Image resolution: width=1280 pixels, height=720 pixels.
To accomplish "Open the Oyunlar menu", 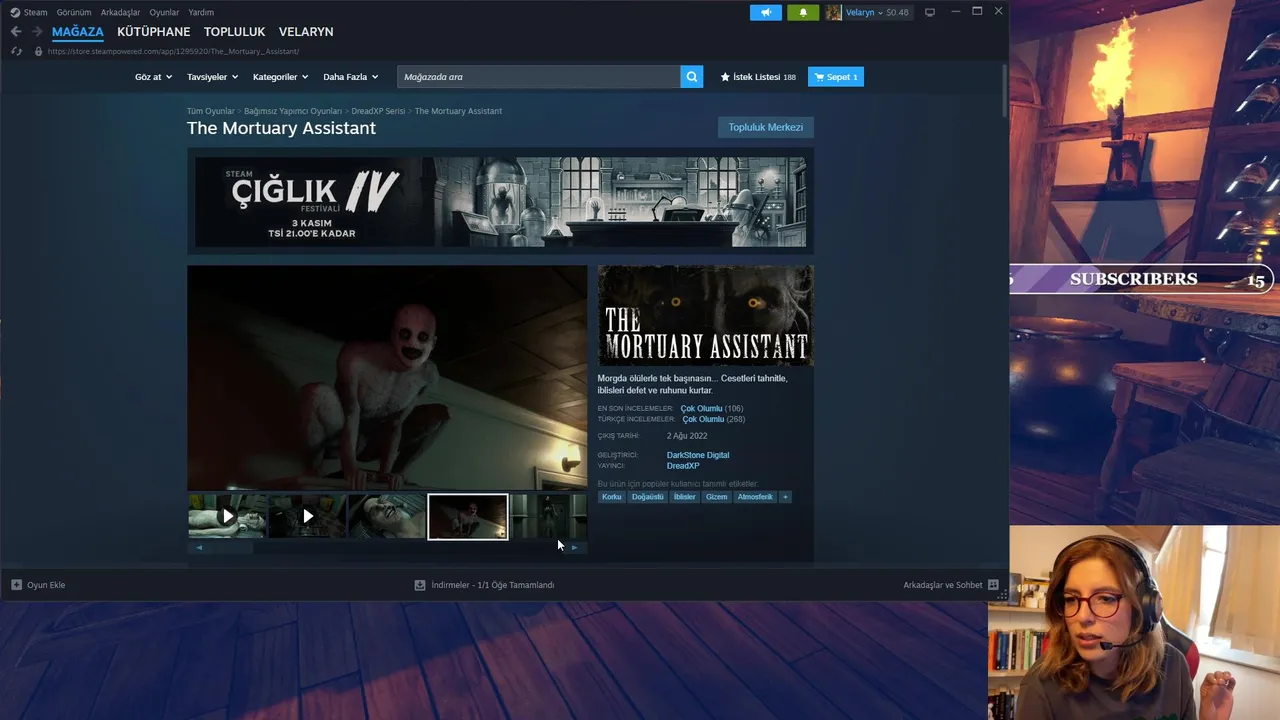I will [x=164, y=12].
